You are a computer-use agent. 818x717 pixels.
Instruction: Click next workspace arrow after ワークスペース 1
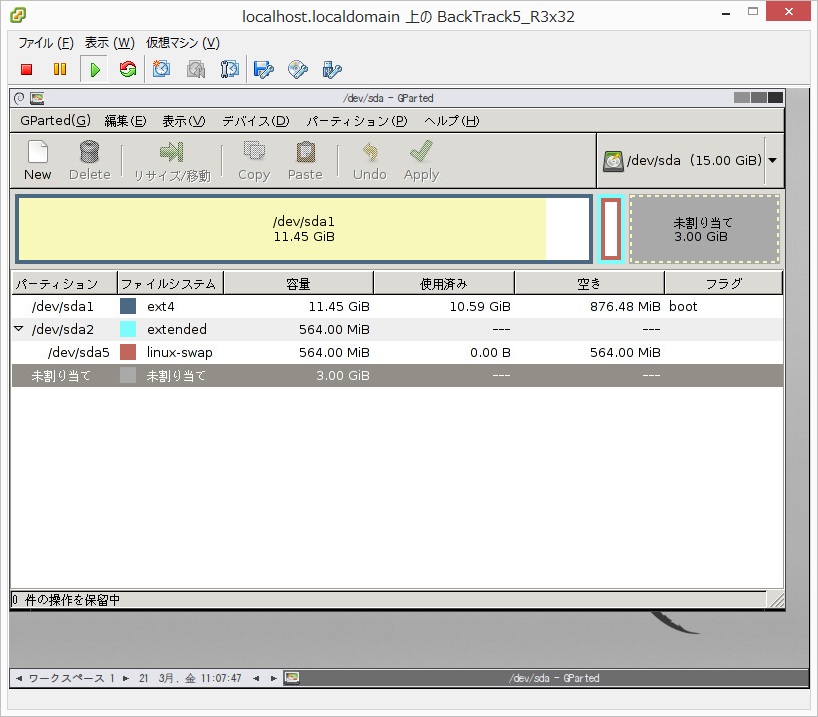click(x=126, y=678)
